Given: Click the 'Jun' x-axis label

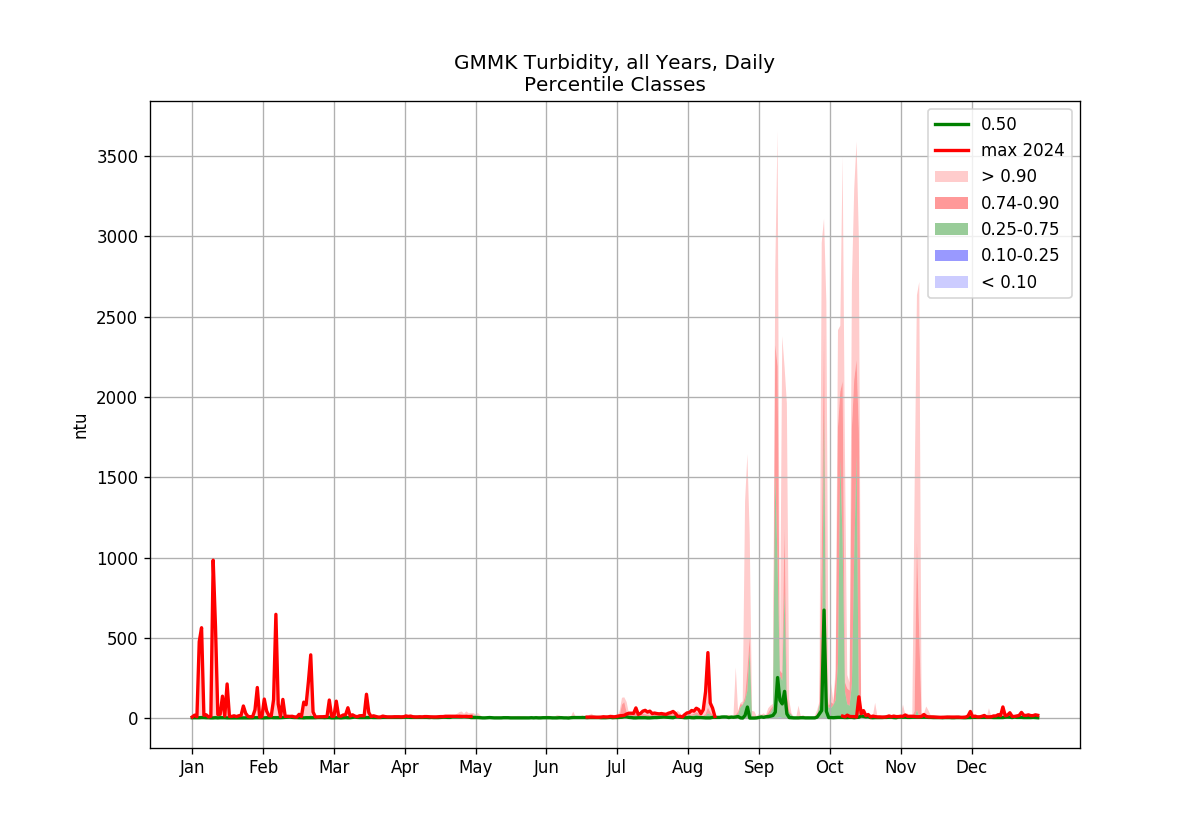Looking at the screenshot, I should click(546, 768).
